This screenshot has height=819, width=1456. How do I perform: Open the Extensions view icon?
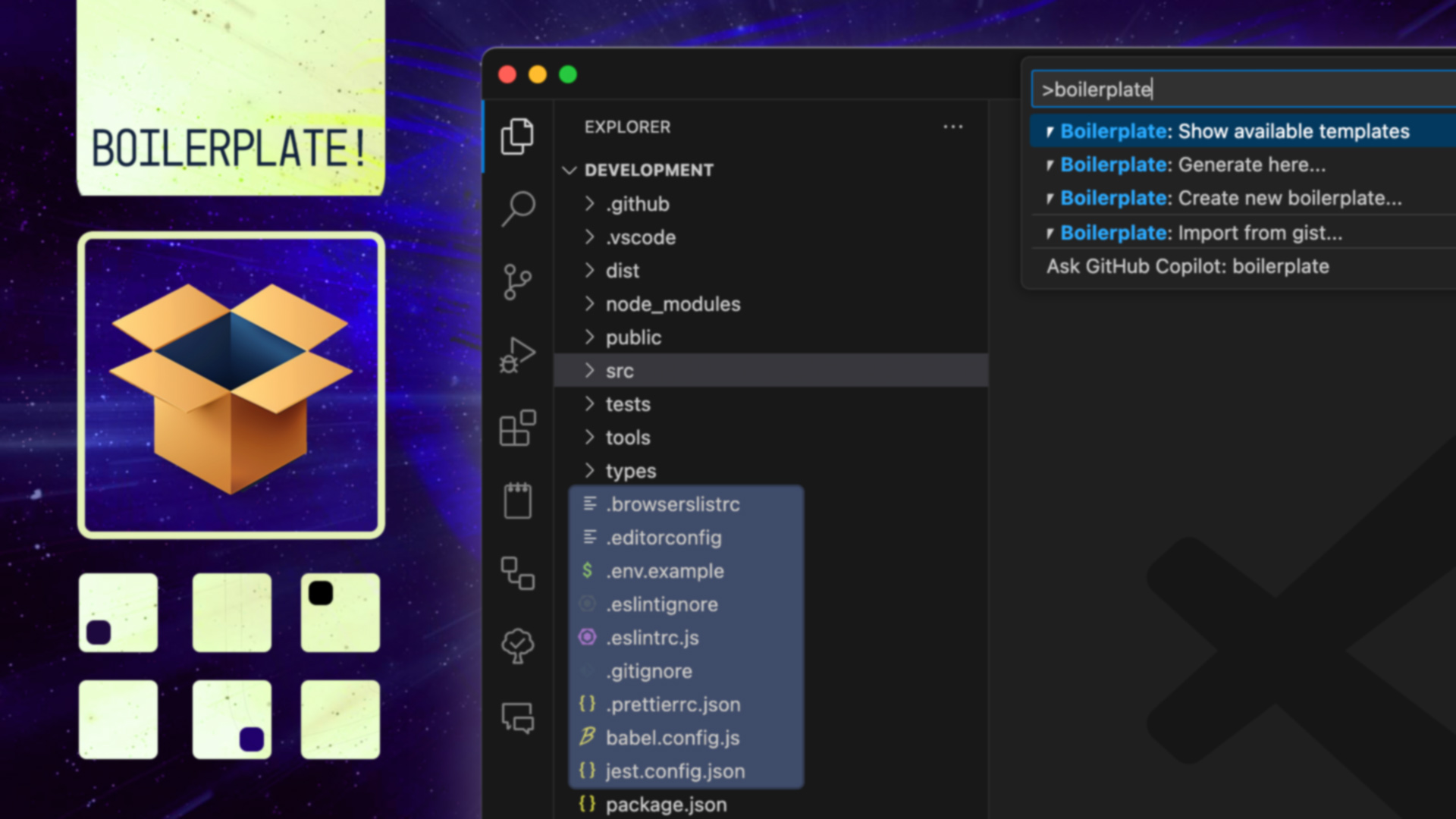click(x=517, y=428)
